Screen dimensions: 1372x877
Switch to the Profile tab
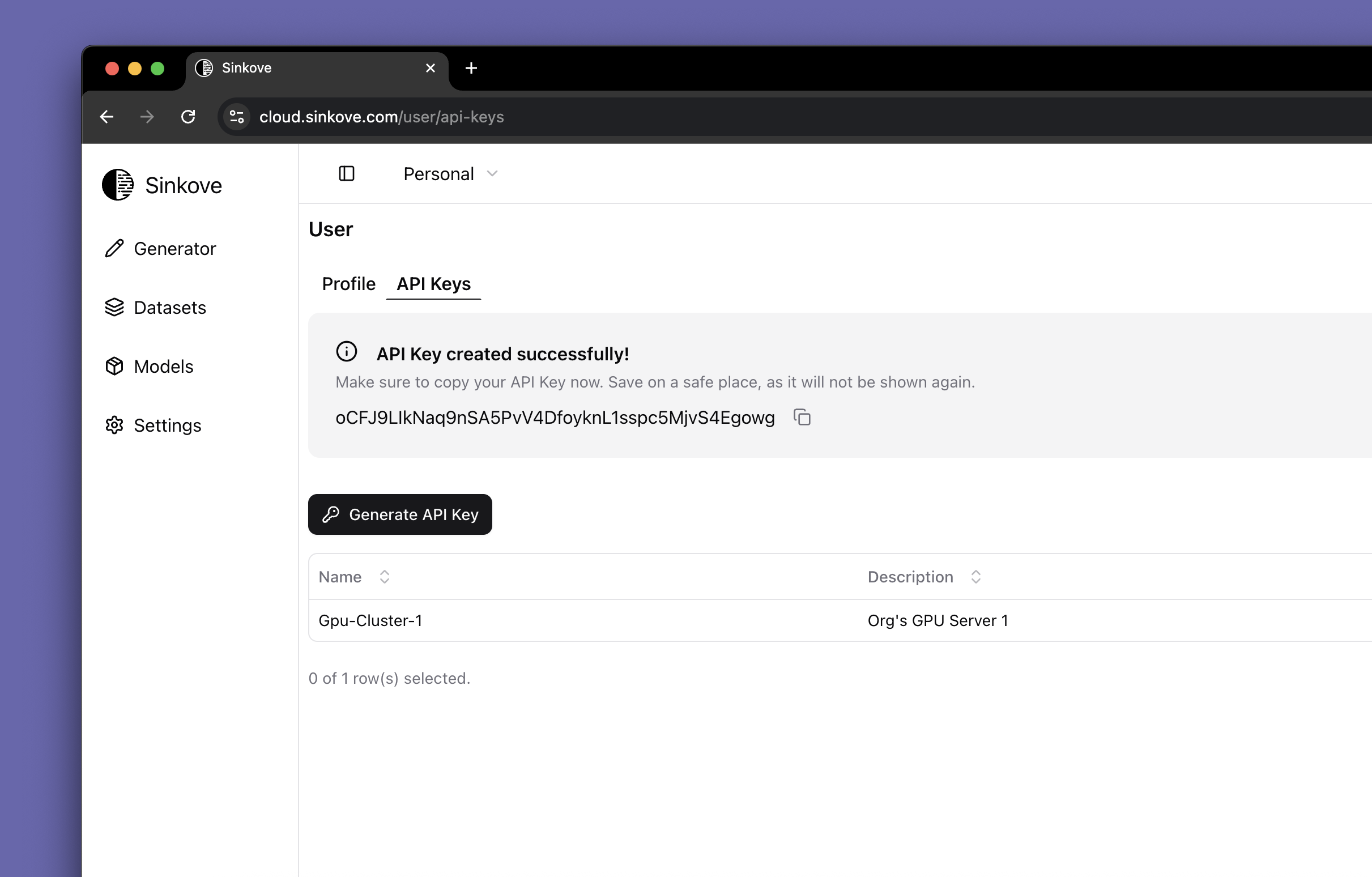click(x=348, y=284)
